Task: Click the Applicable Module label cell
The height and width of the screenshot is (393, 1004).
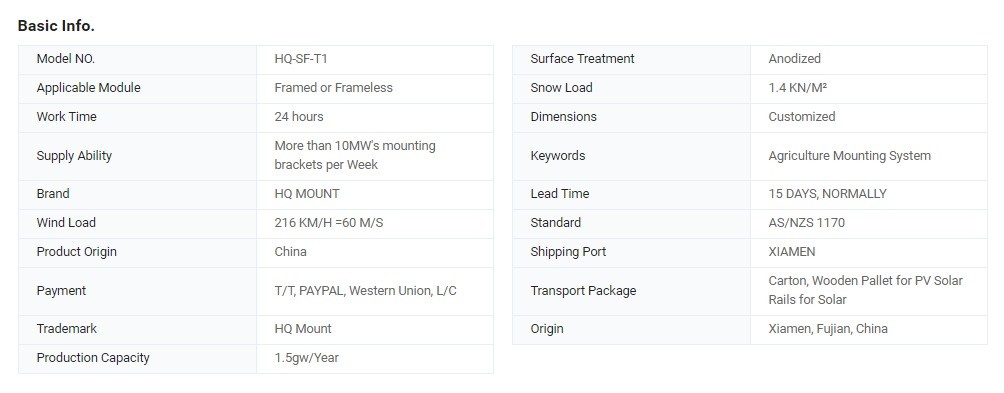Action: point(137,88)
